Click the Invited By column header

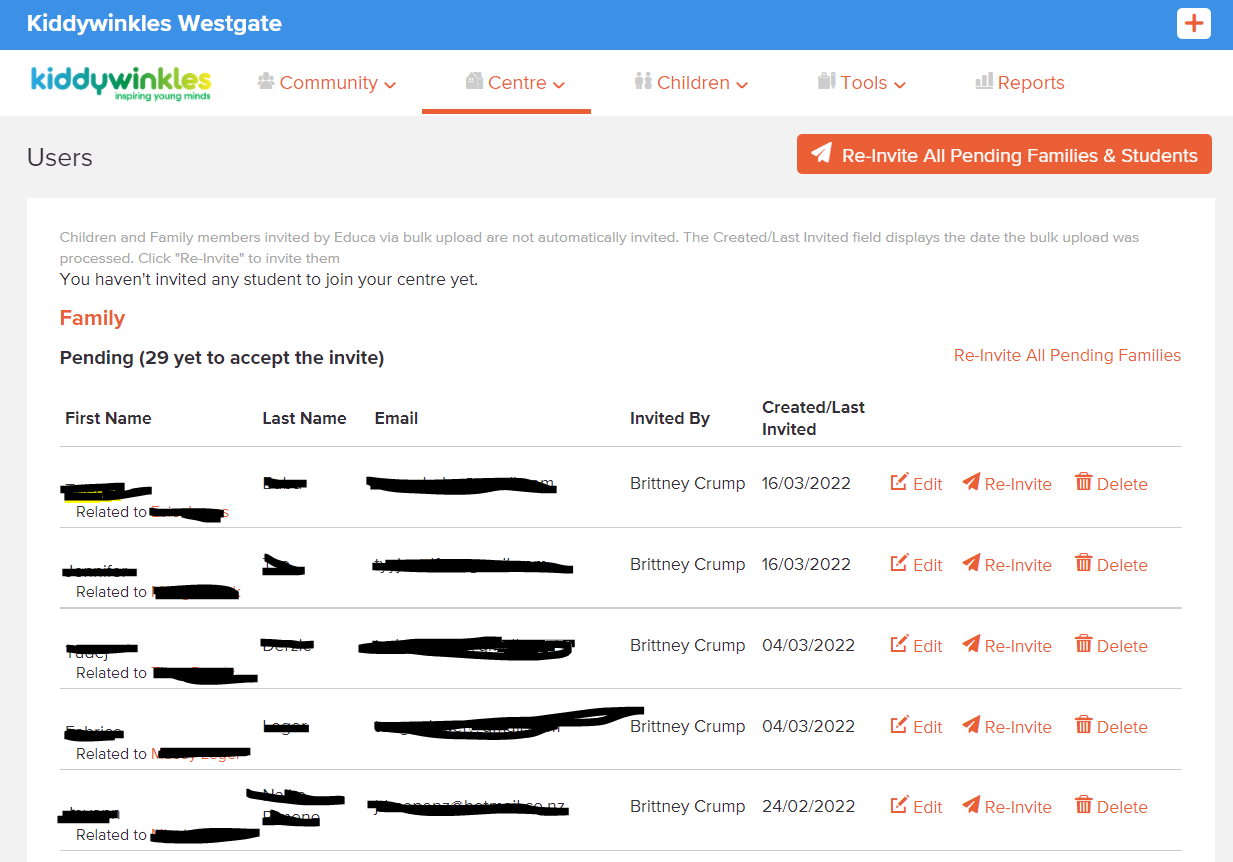670,418
